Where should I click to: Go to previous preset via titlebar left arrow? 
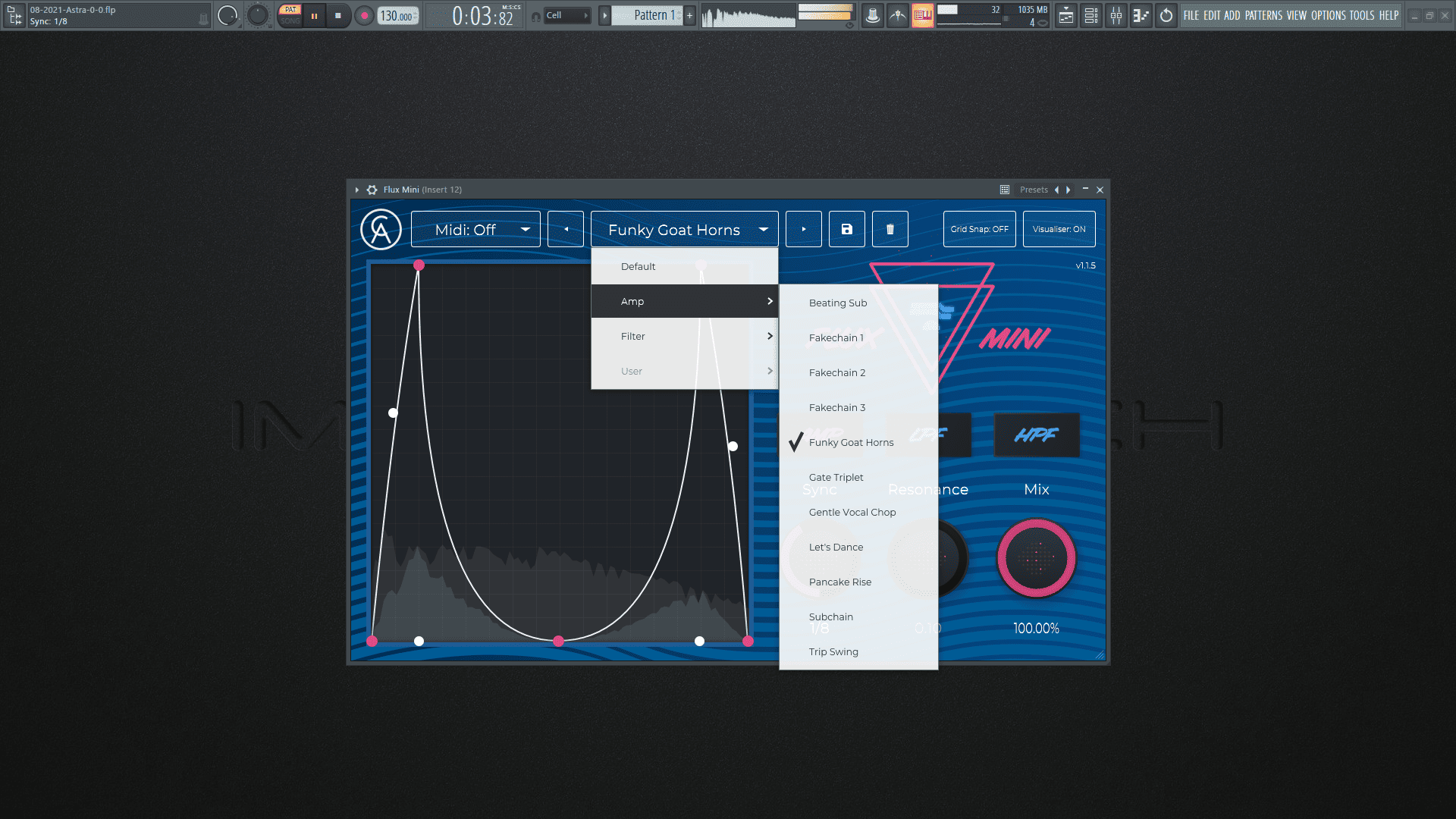coord(1056,190)
